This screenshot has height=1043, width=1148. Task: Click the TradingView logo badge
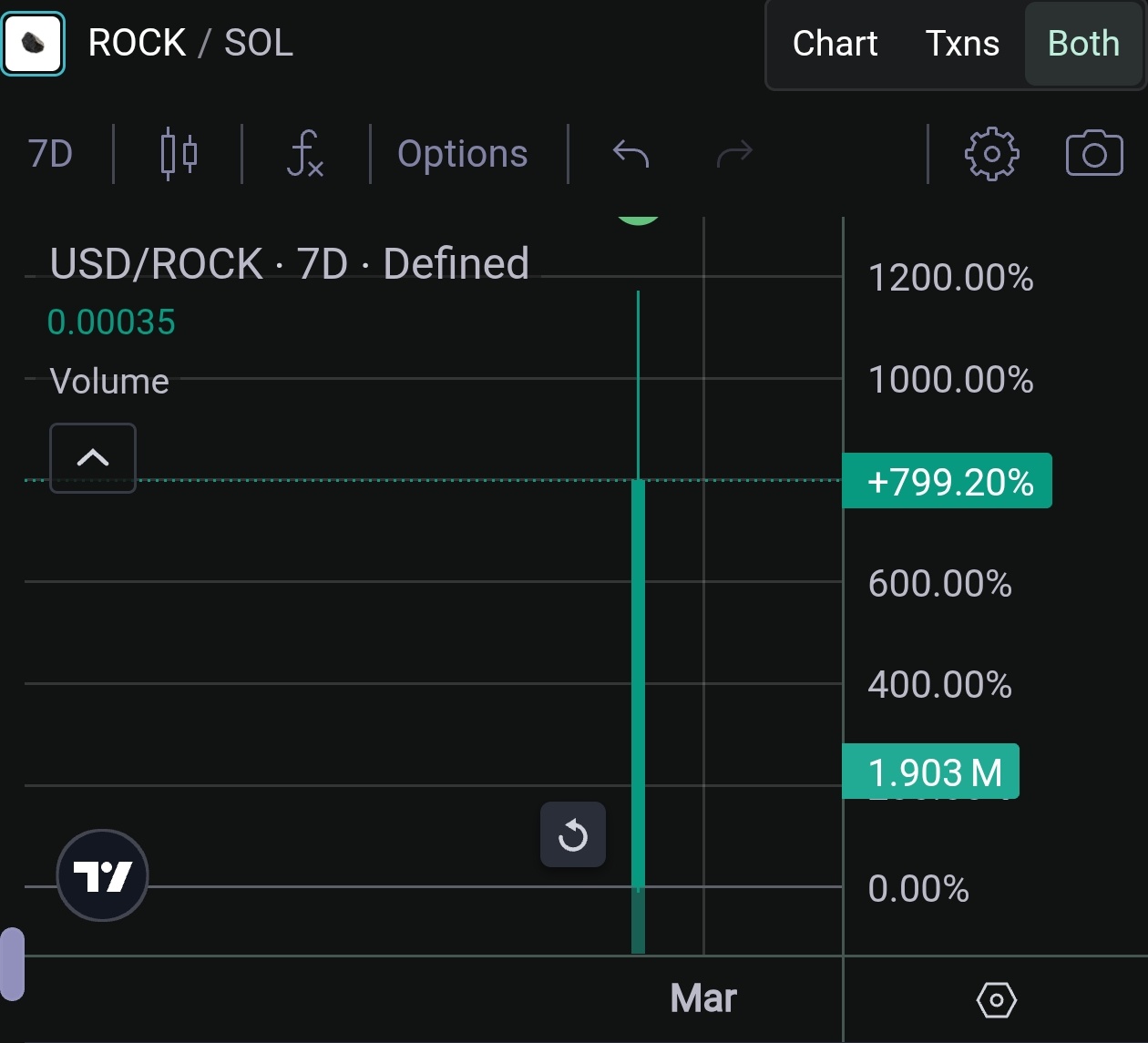tap(102, 875)
